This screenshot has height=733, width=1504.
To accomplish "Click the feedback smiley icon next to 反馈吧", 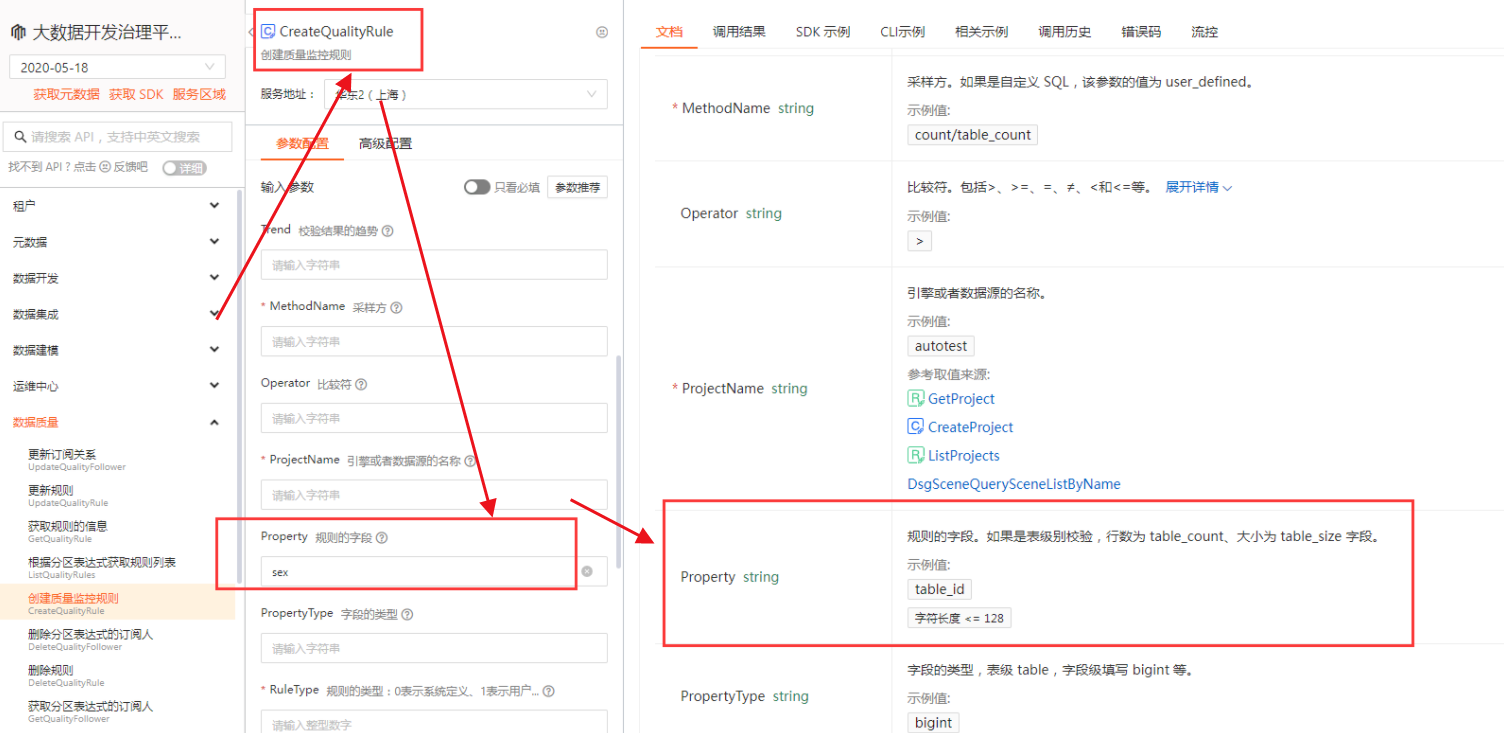I will [x=104, y=167].
